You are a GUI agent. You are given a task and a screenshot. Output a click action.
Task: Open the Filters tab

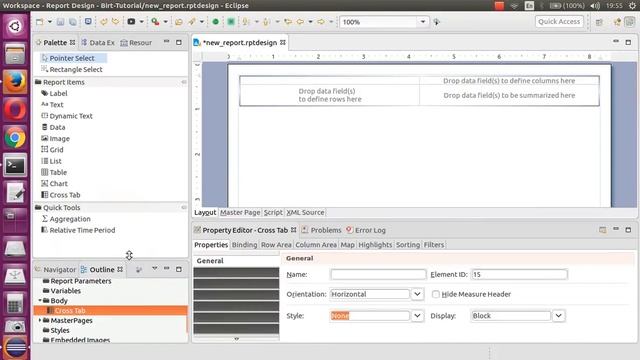click(433, 245)
